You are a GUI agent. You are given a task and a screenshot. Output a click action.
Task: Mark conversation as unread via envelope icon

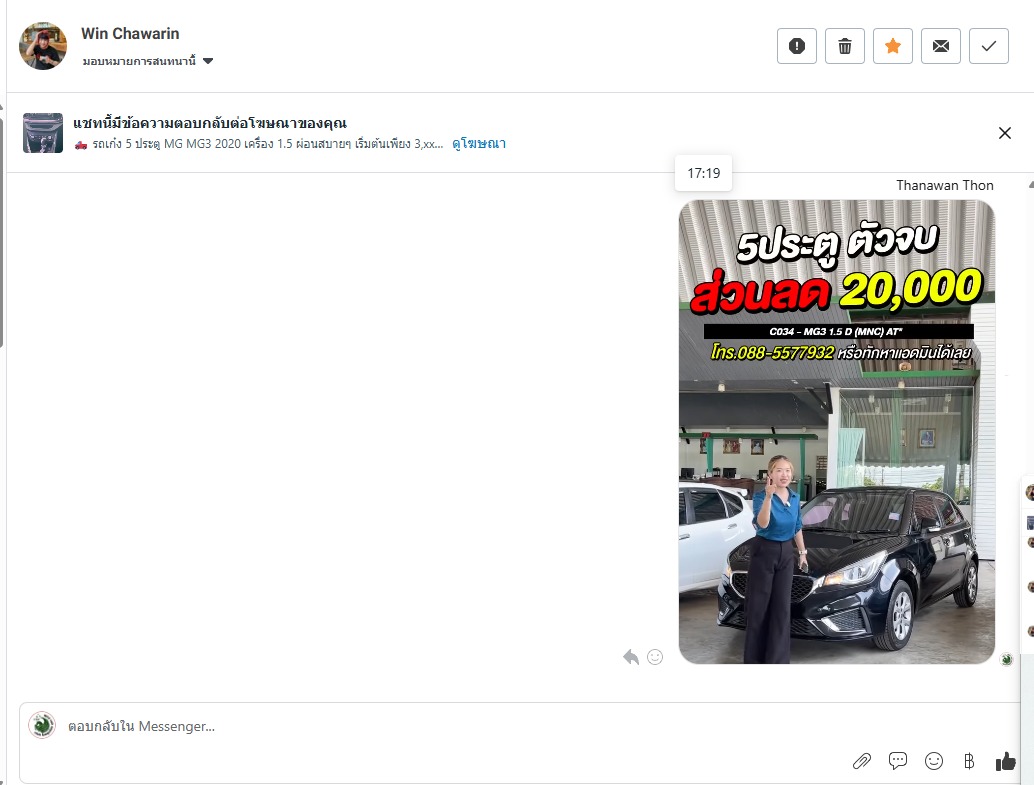tap(941, 46)
